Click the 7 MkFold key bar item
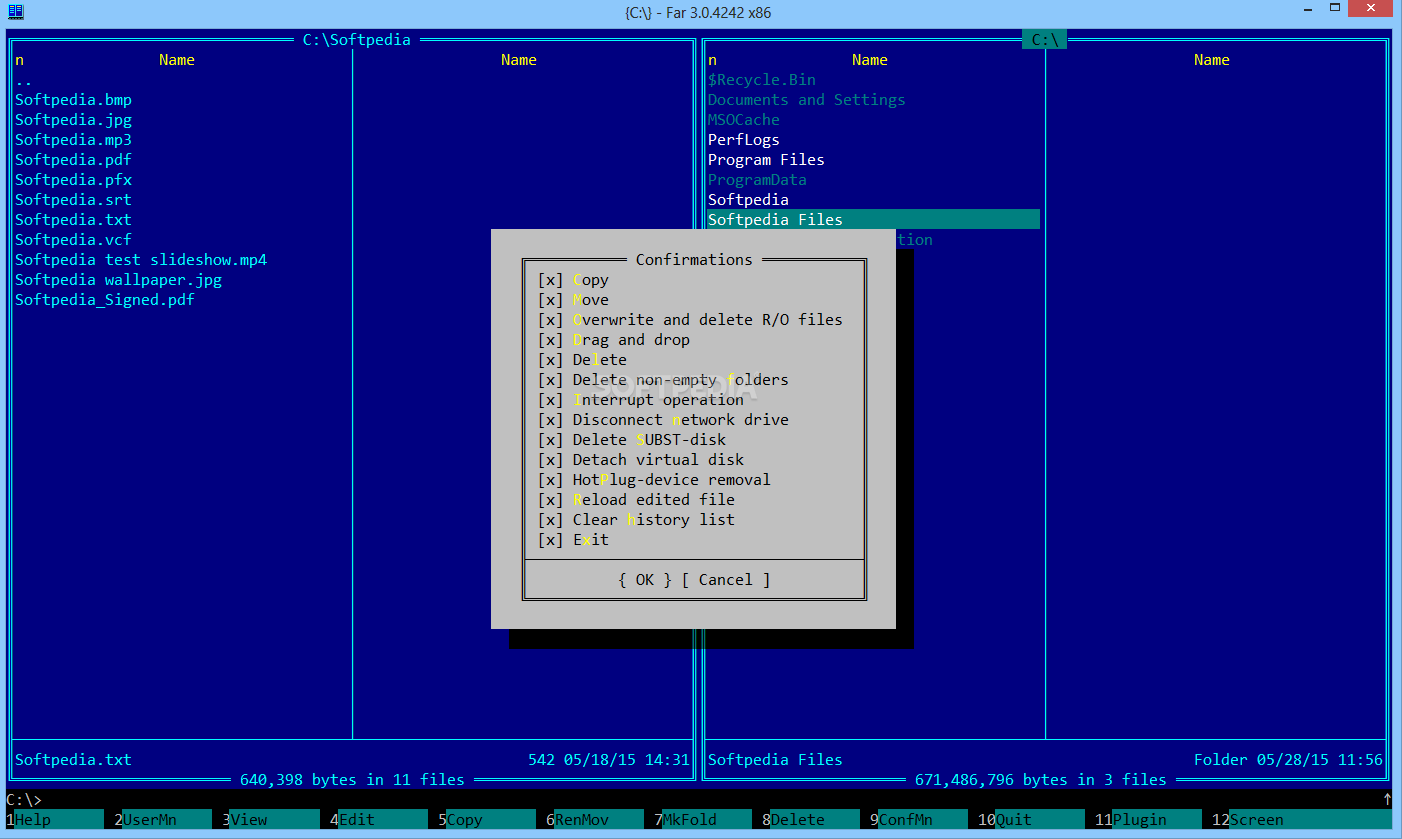Viewport: 1402px width, 839px height. click(x=702, y=820)
